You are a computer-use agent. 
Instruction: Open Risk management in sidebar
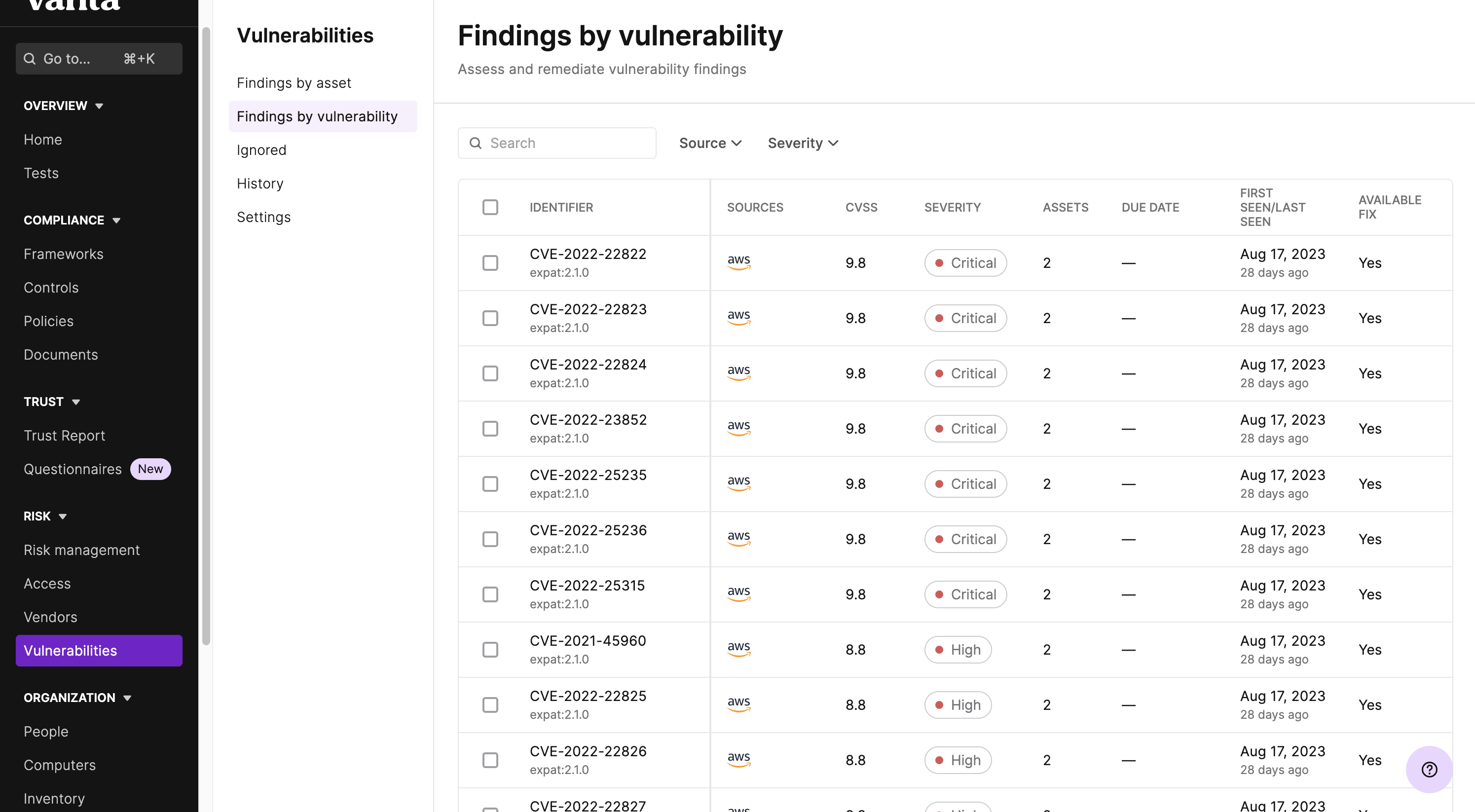point(82,551)
